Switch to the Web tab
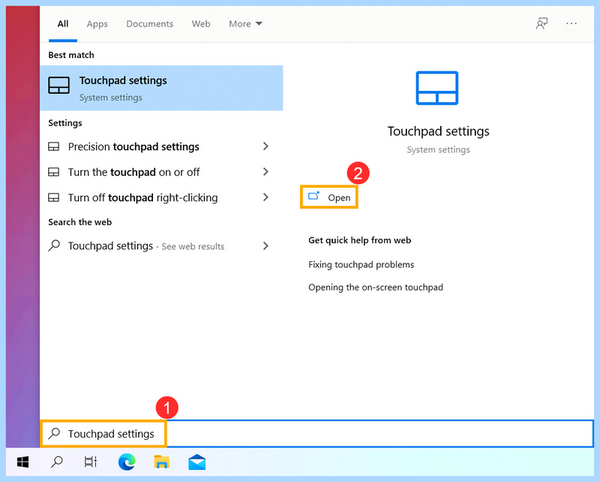Screen dimensions: 600x482 [x=201, y=24]
